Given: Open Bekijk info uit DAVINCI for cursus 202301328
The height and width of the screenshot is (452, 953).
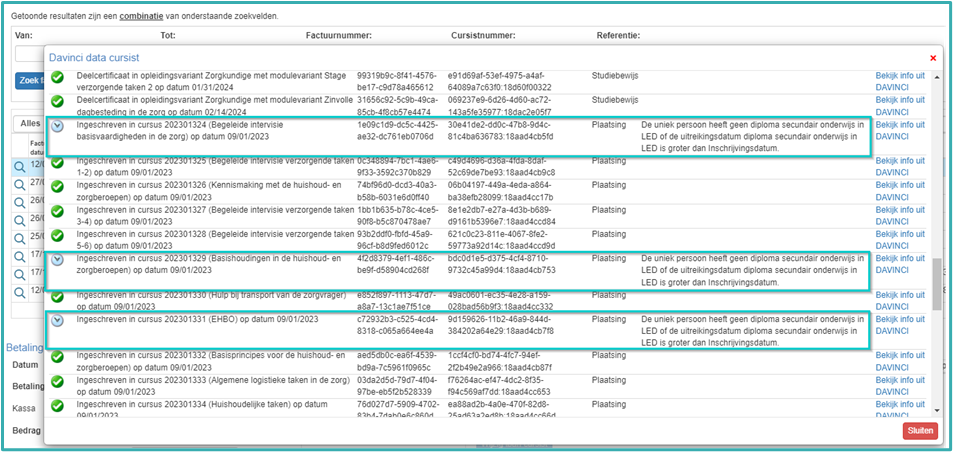Looking at the screenshot, I should pyautogui.click(x=900, y=240).
